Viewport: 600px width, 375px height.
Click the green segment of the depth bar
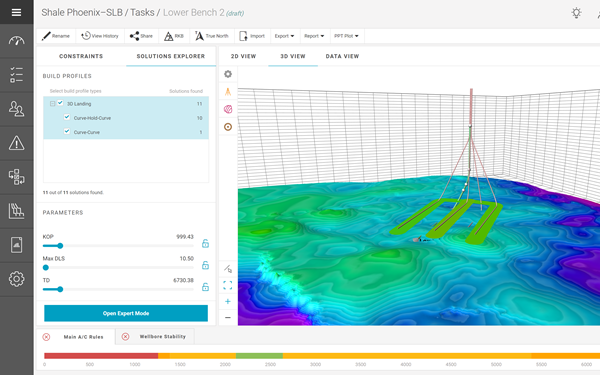(x=259, y=356)
